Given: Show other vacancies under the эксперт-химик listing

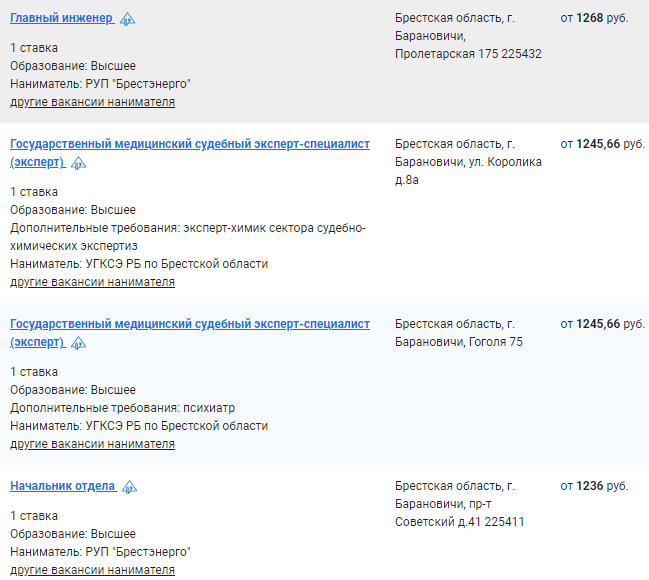Looking at the screenshot, I should tap(92, 282).
